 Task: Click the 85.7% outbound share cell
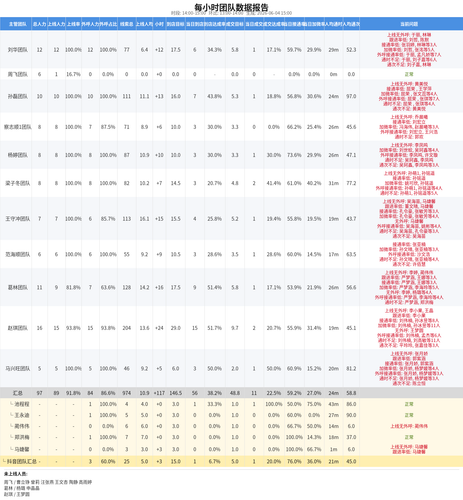click(108, 219)
